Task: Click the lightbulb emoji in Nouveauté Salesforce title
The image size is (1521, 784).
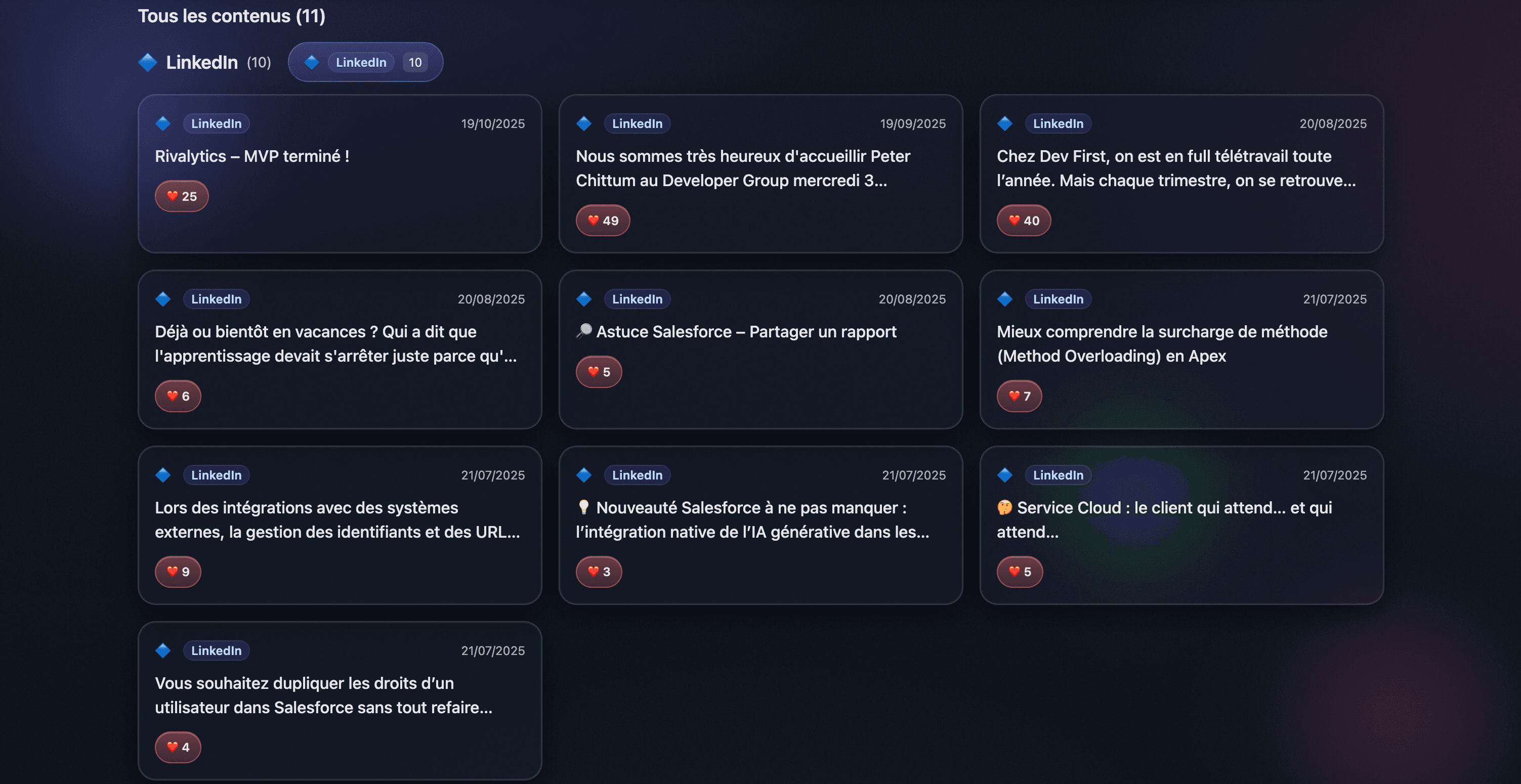Action: pos(584,507)
